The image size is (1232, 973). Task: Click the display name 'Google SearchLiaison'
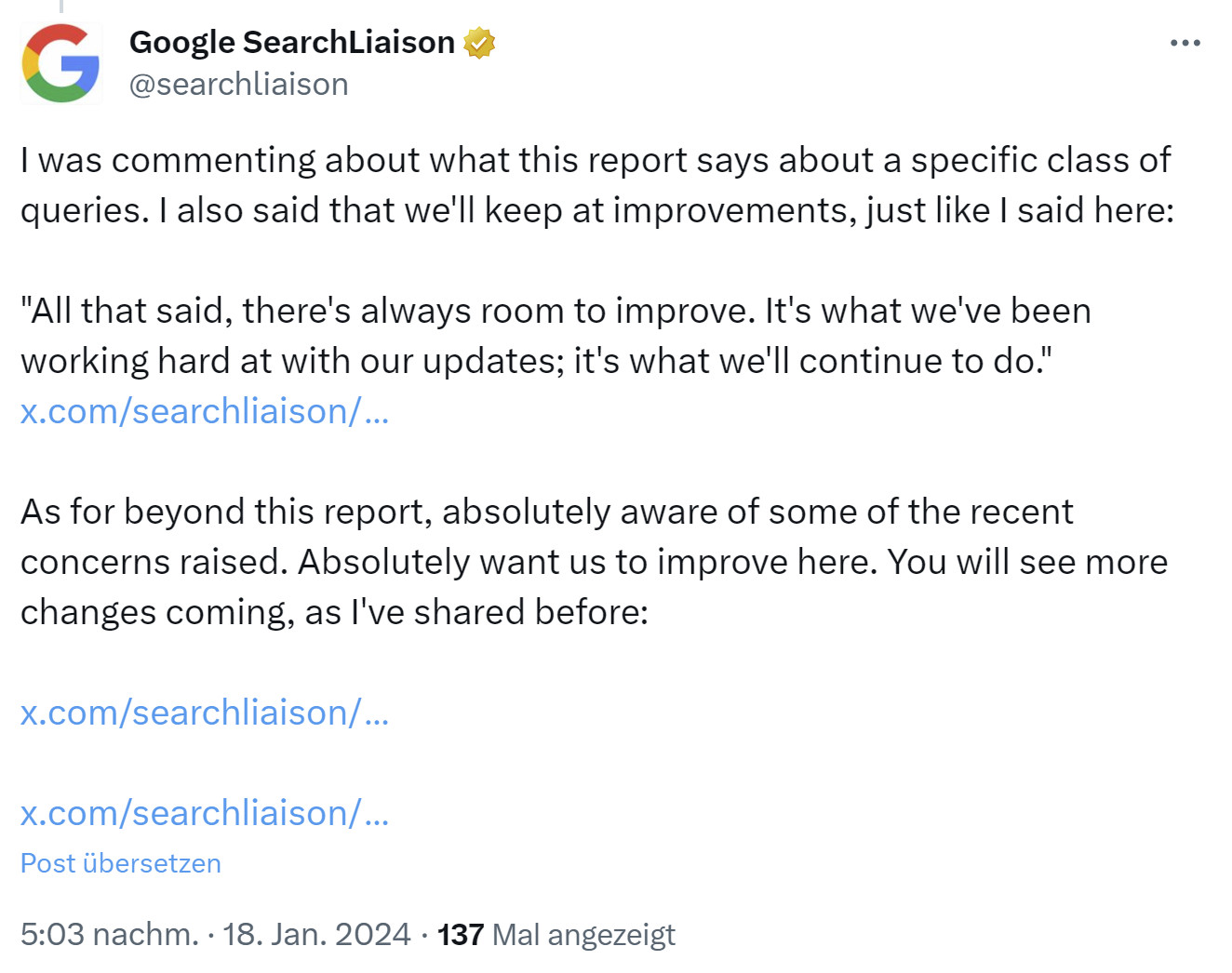[288, 41]
